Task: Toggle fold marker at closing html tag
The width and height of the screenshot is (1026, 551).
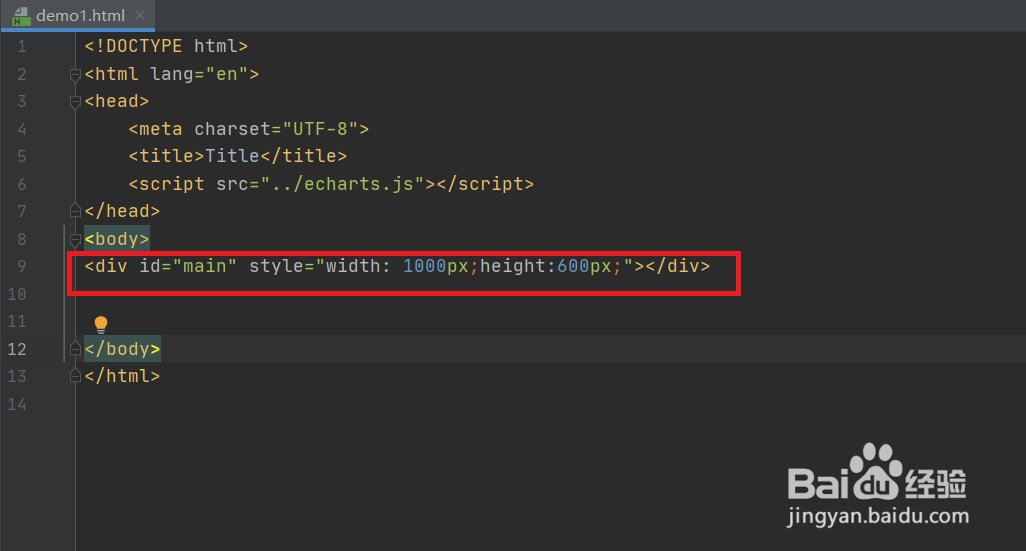Action: (75, 376)
